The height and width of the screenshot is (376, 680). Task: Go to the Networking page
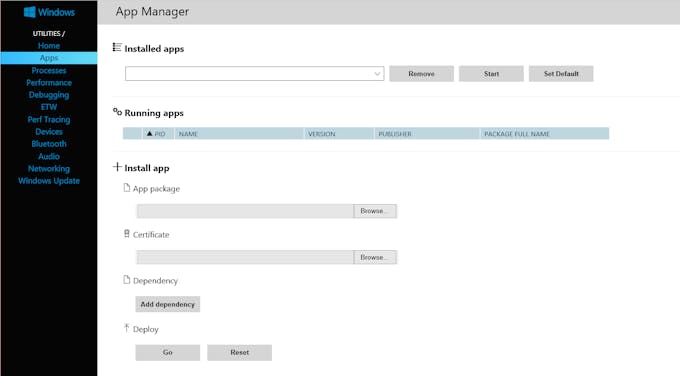(x=49, y=168)
